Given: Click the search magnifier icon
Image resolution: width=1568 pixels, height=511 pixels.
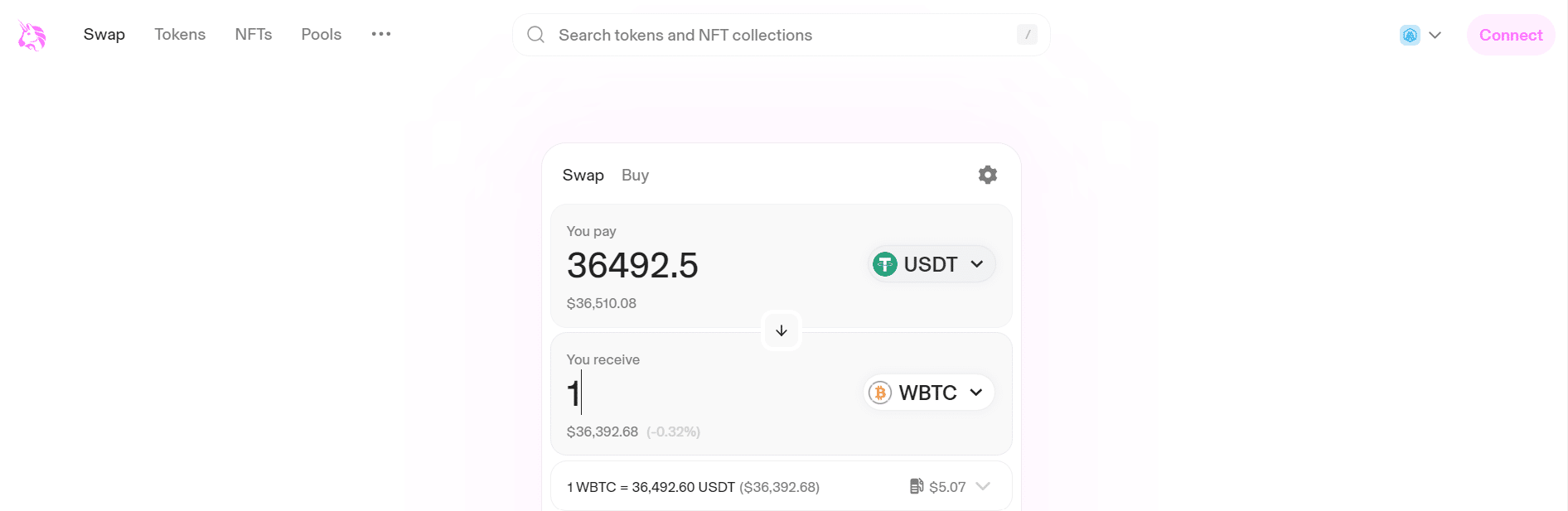Looking at the screenshot, I should pyautogui.click(x=536, y=35).
